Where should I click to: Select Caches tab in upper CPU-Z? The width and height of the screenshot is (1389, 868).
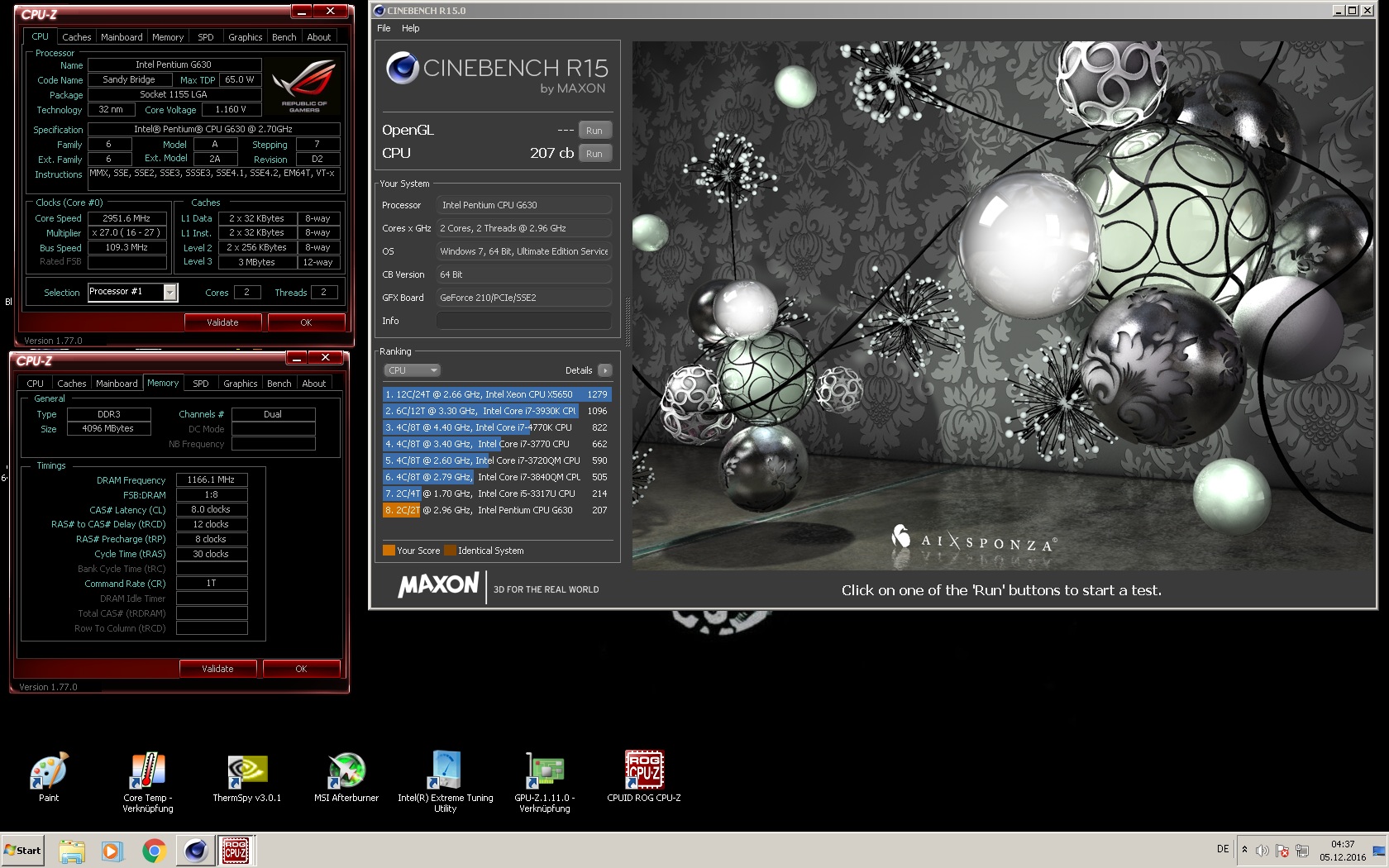[x=77, y=37]
